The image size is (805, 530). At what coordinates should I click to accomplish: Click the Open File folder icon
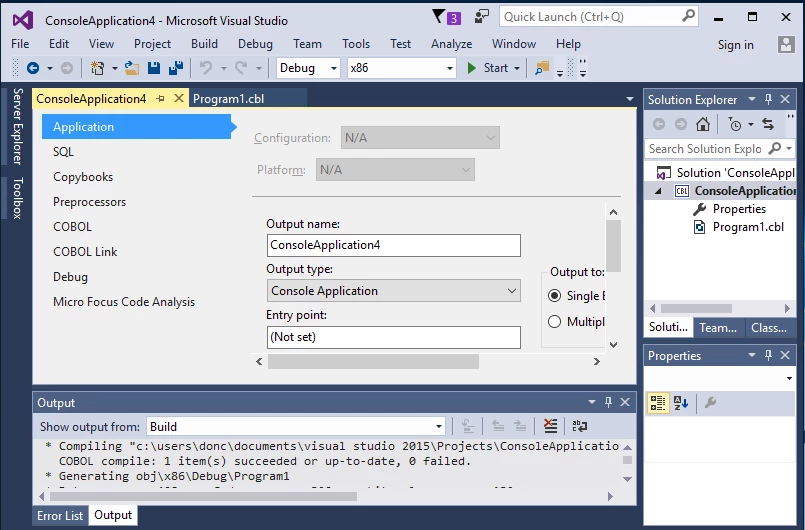click(132, 68)
